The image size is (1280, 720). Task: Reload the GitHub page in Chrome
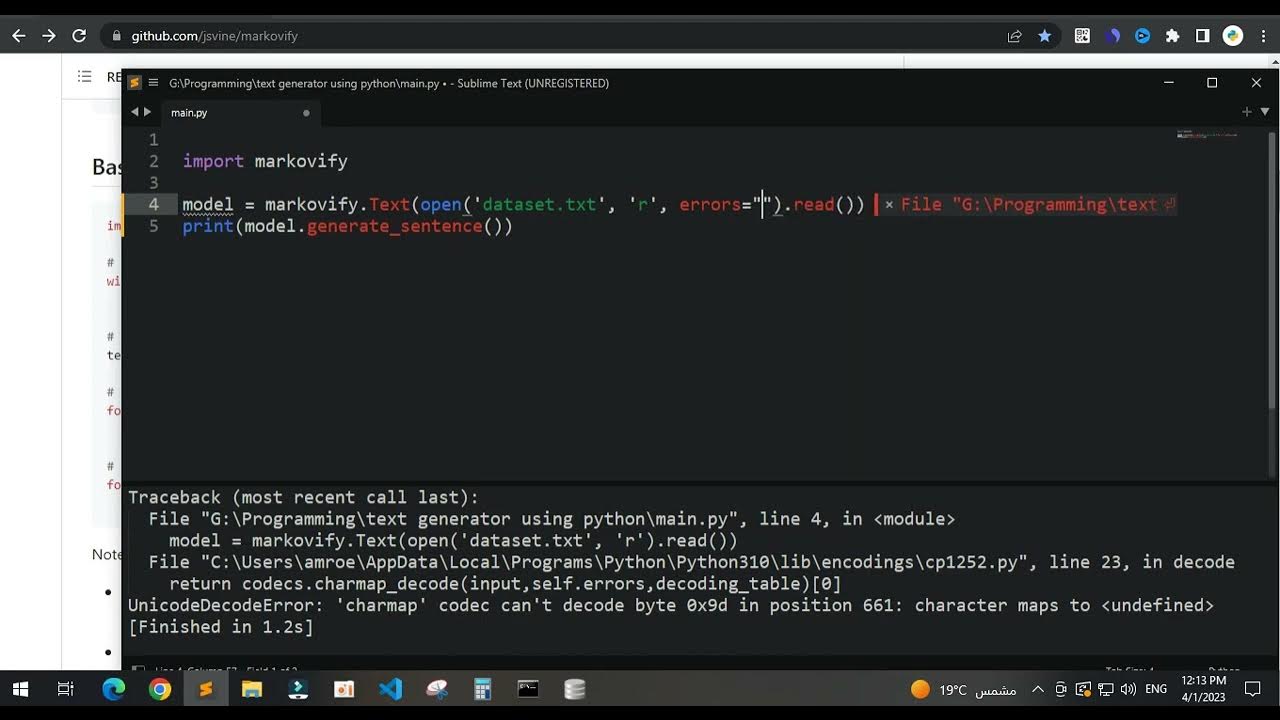[79, 36]
